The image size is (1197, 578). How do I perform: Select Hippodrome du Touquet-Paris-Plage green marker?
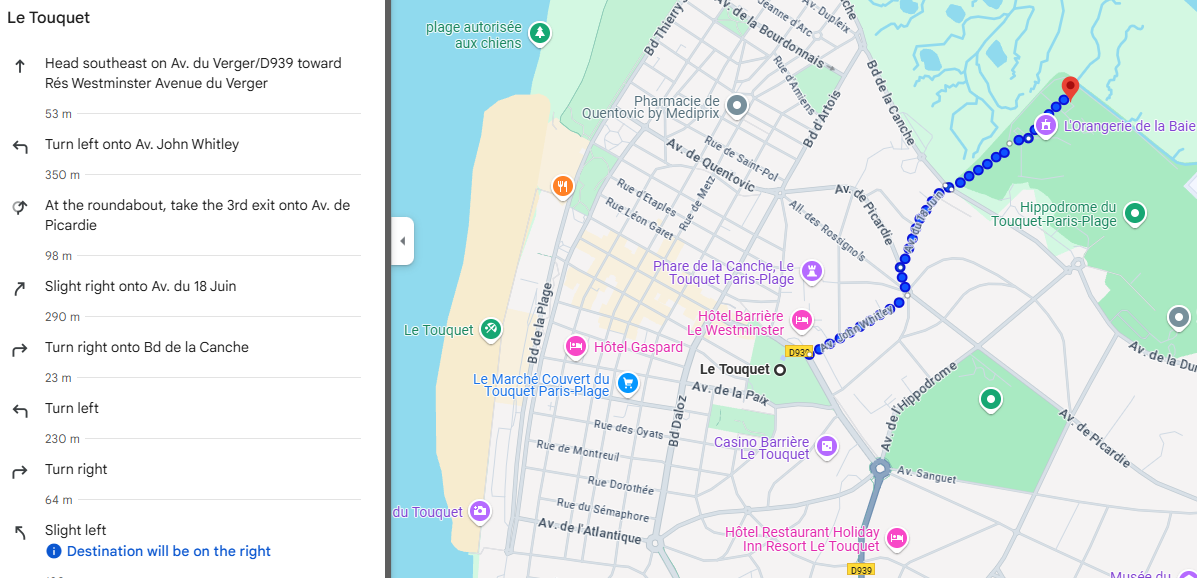[1135, 213]
